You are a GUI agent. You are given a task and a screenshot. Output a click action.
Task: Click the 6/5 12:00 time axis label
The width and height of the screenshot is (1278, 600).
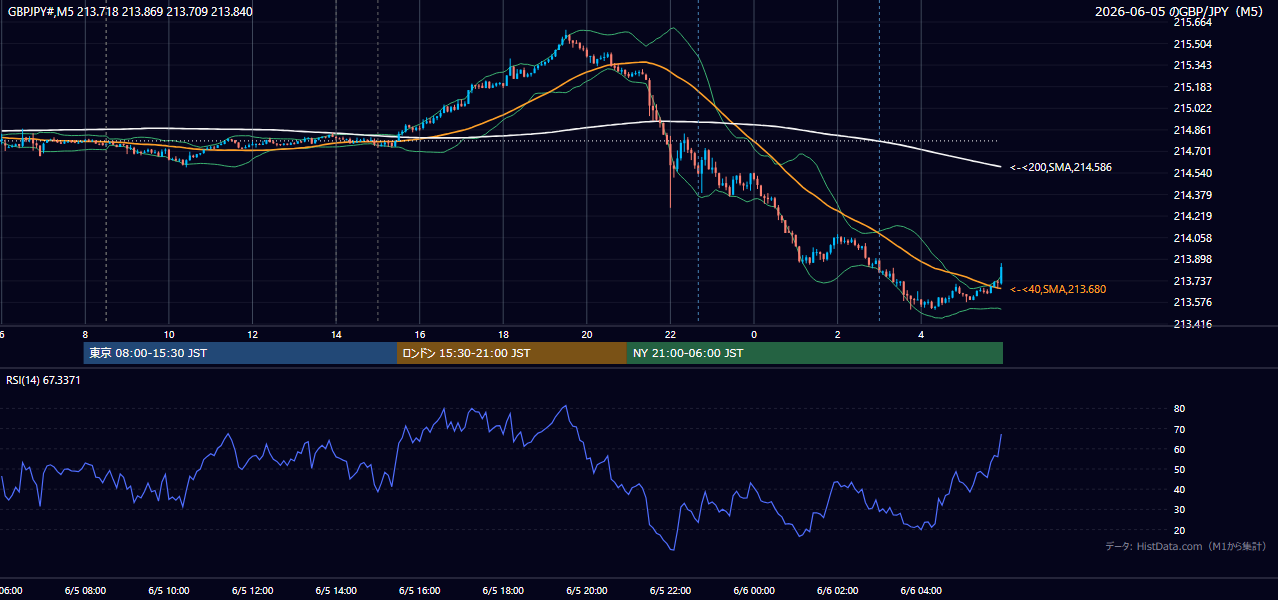tap(252, 591)
